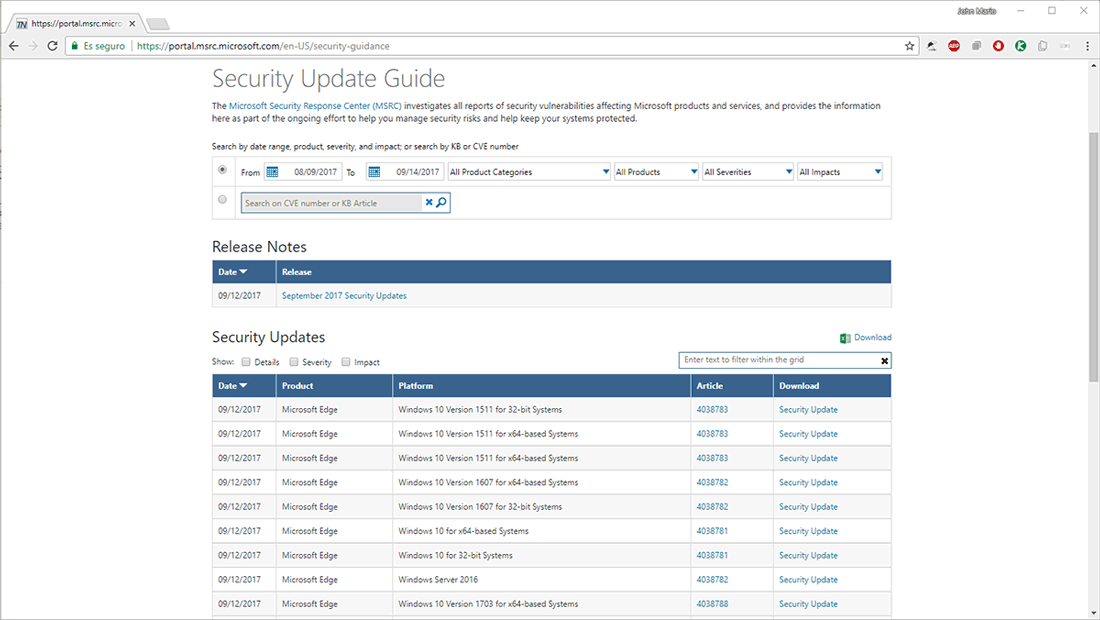
Task: Sort the grid by Article header
Action: pyautogui.click(x=732, y=386)
